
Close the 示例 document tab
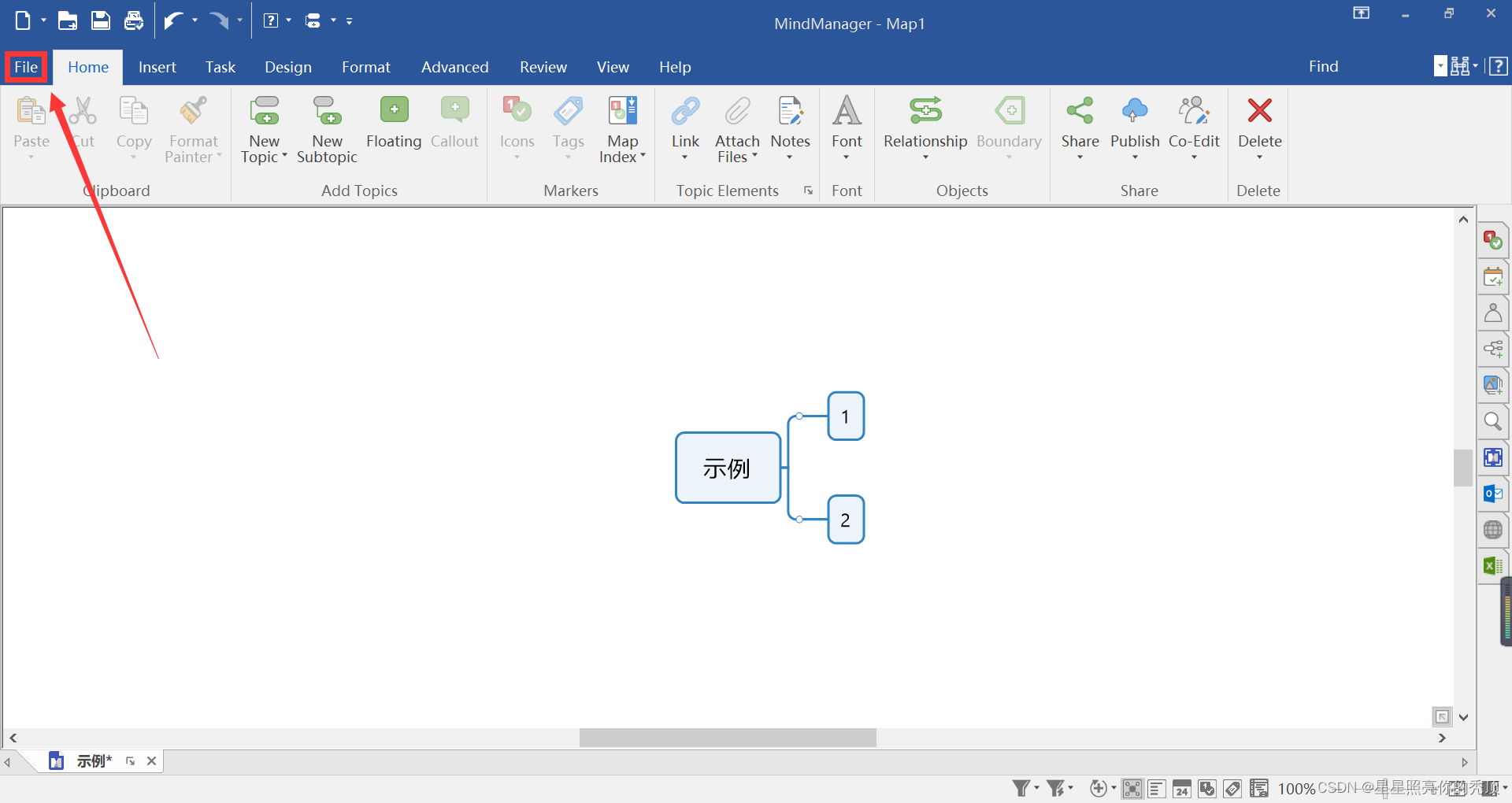(151, 760)
